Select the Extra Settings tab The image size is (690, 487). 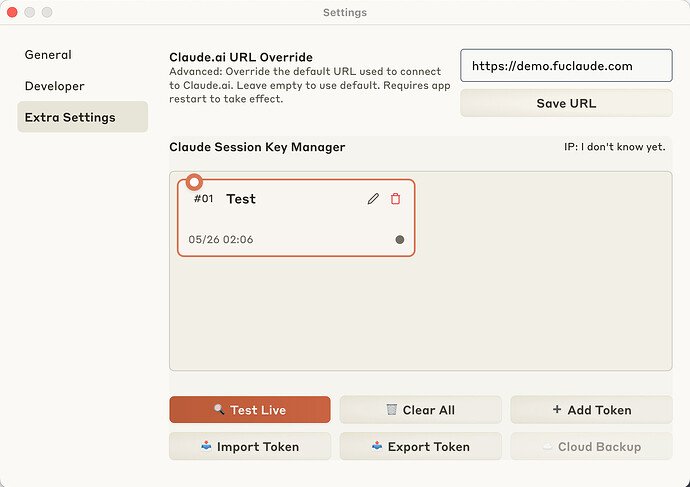pyautogui.click(x=83, y=117)
